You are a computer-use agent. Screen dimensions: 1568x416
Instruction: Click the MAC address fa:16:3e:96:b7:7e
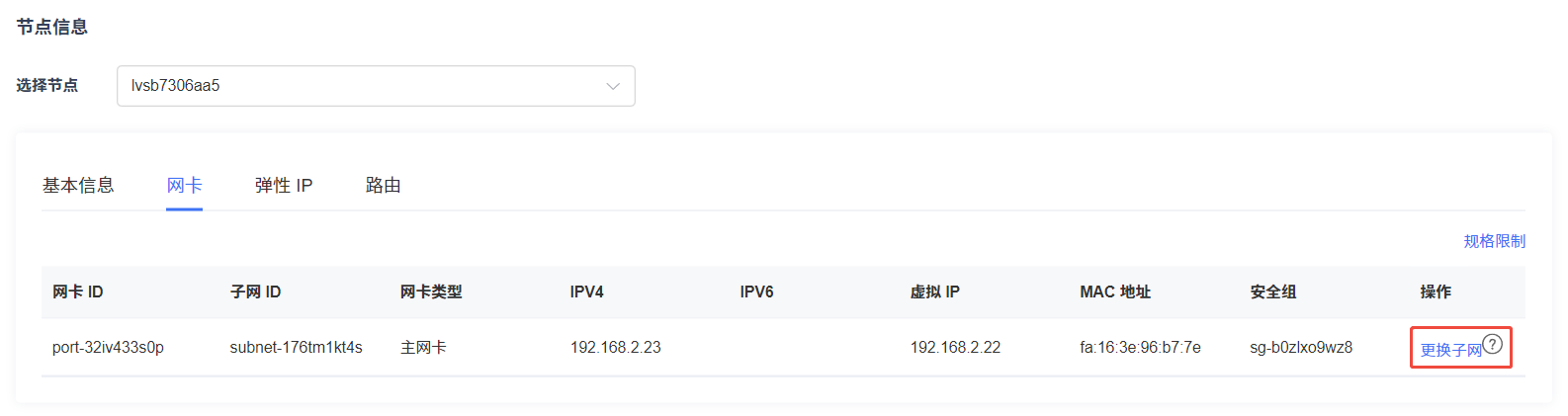pos(1141,348)
